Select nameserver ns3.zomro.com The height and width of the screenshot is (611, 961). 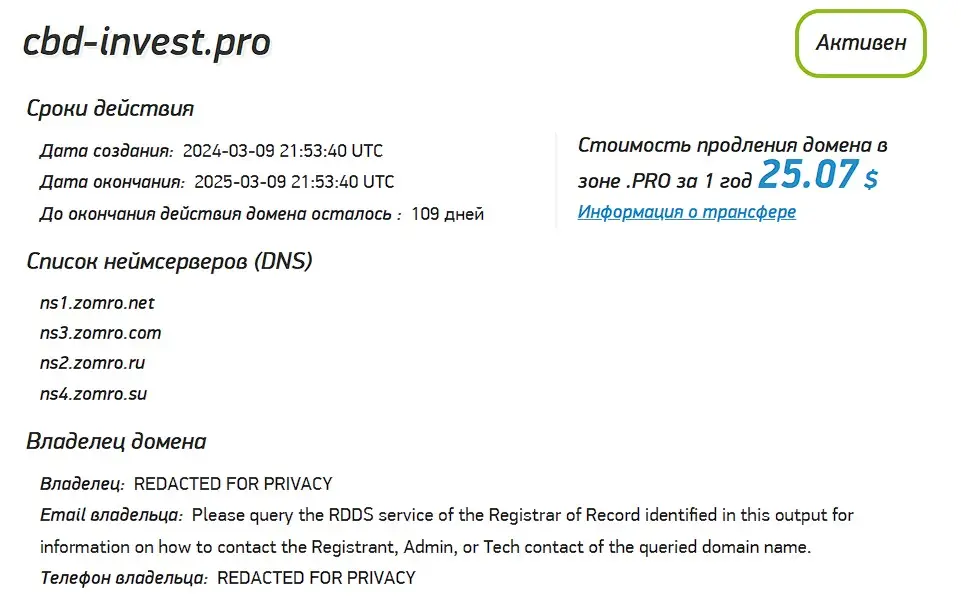pos(100,333)
